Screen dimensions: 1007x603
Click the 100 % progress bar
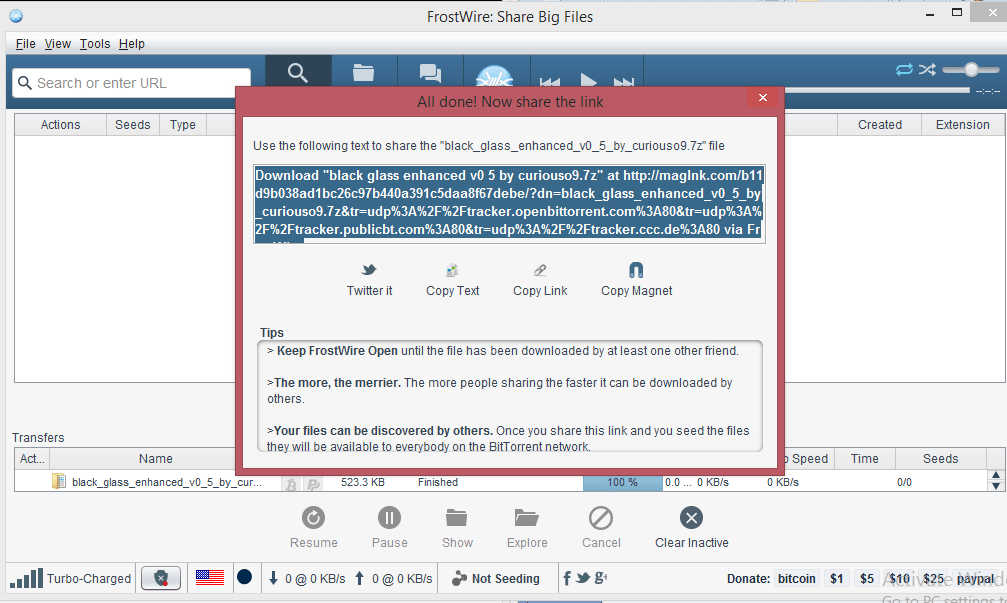(622, 482)
